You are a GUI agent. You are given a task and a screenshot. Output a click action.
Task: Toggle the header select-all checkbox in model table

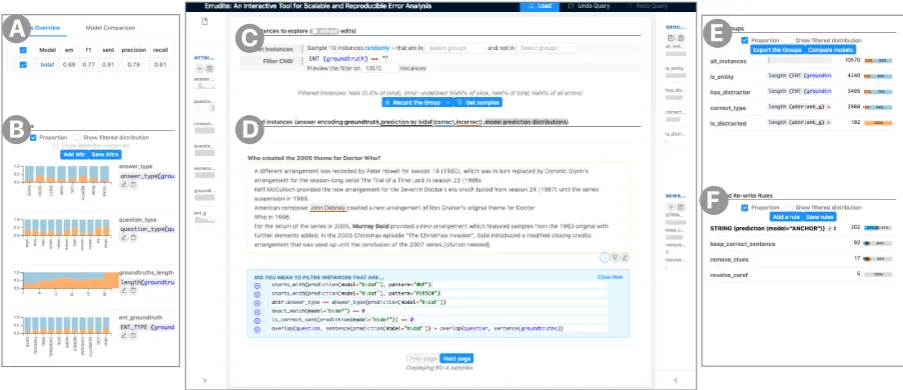coord(22,50)
